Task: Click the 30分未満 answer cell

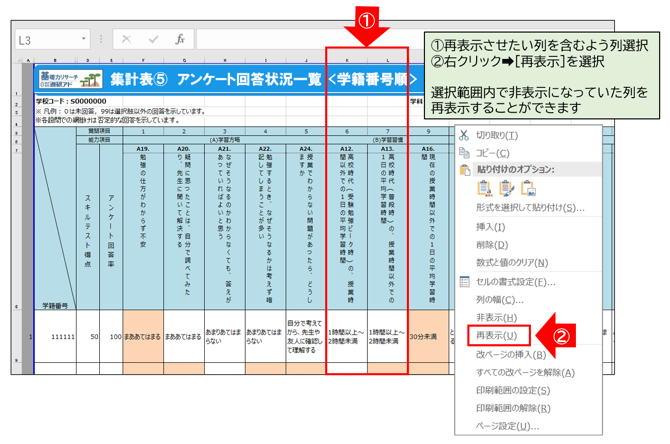Action: (428, 337)
